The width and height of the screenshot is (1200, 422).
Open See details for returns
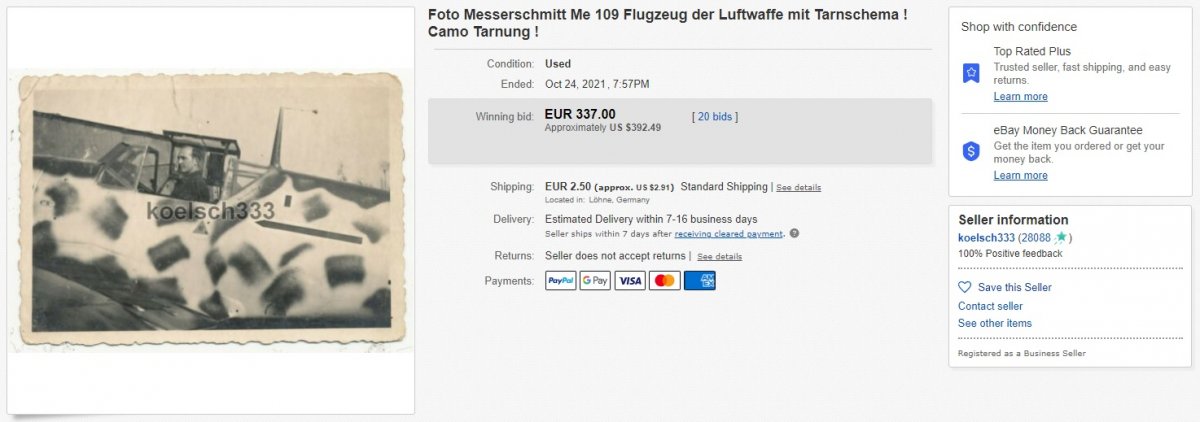click(x=720, y=256)
